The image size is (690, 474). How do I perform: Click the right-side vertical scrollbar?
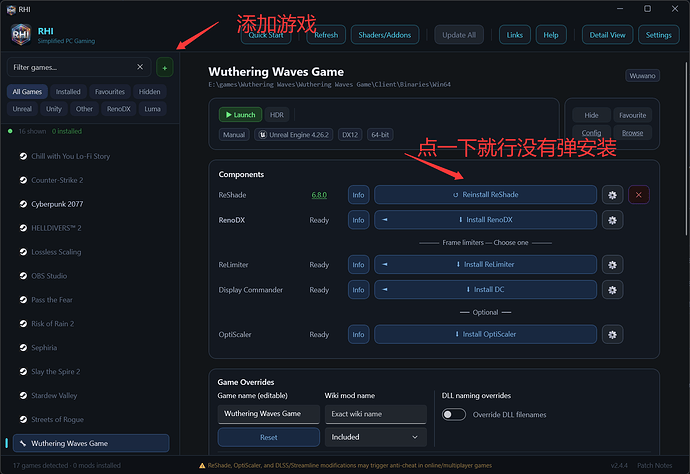pyautogui.click(x=686, y=150)
